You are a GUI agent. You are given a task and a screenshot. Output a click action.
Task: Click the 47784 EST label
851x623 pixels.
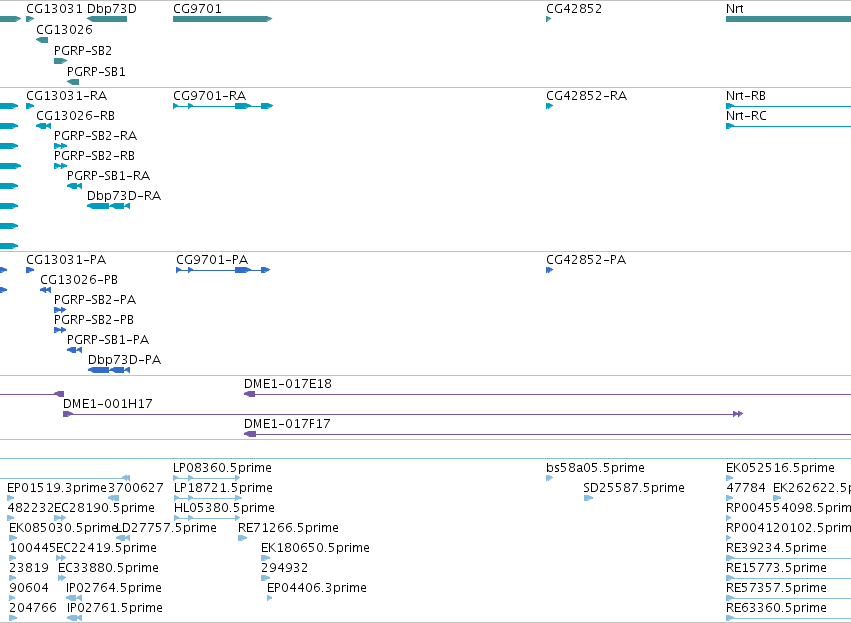click(x=746, y=488)
